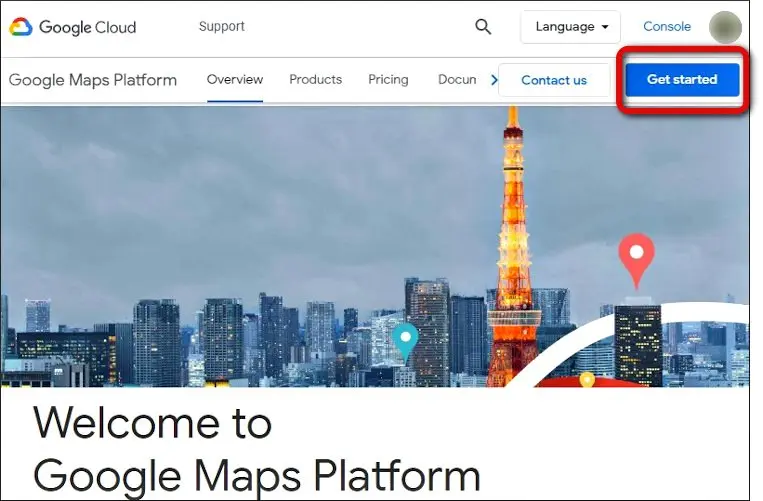
Task: Open the truncated Documentation tab
Action: click(x=457, y=80)
